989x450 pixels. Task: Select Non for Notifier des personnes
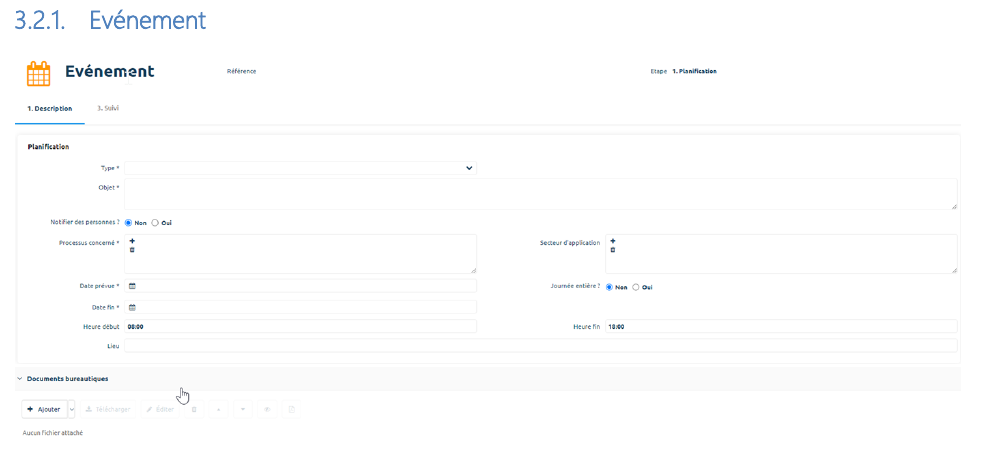tap(128, 222)
